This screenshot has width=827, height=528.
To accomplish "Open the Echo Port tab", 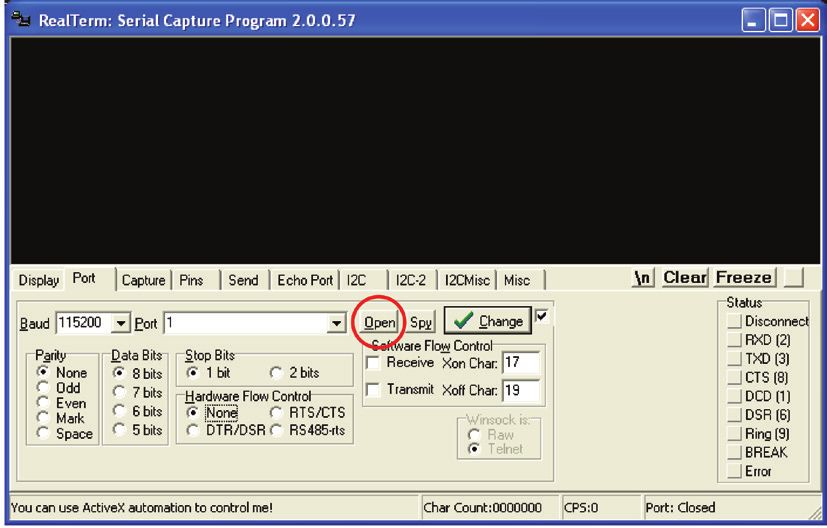I will 305,280.
